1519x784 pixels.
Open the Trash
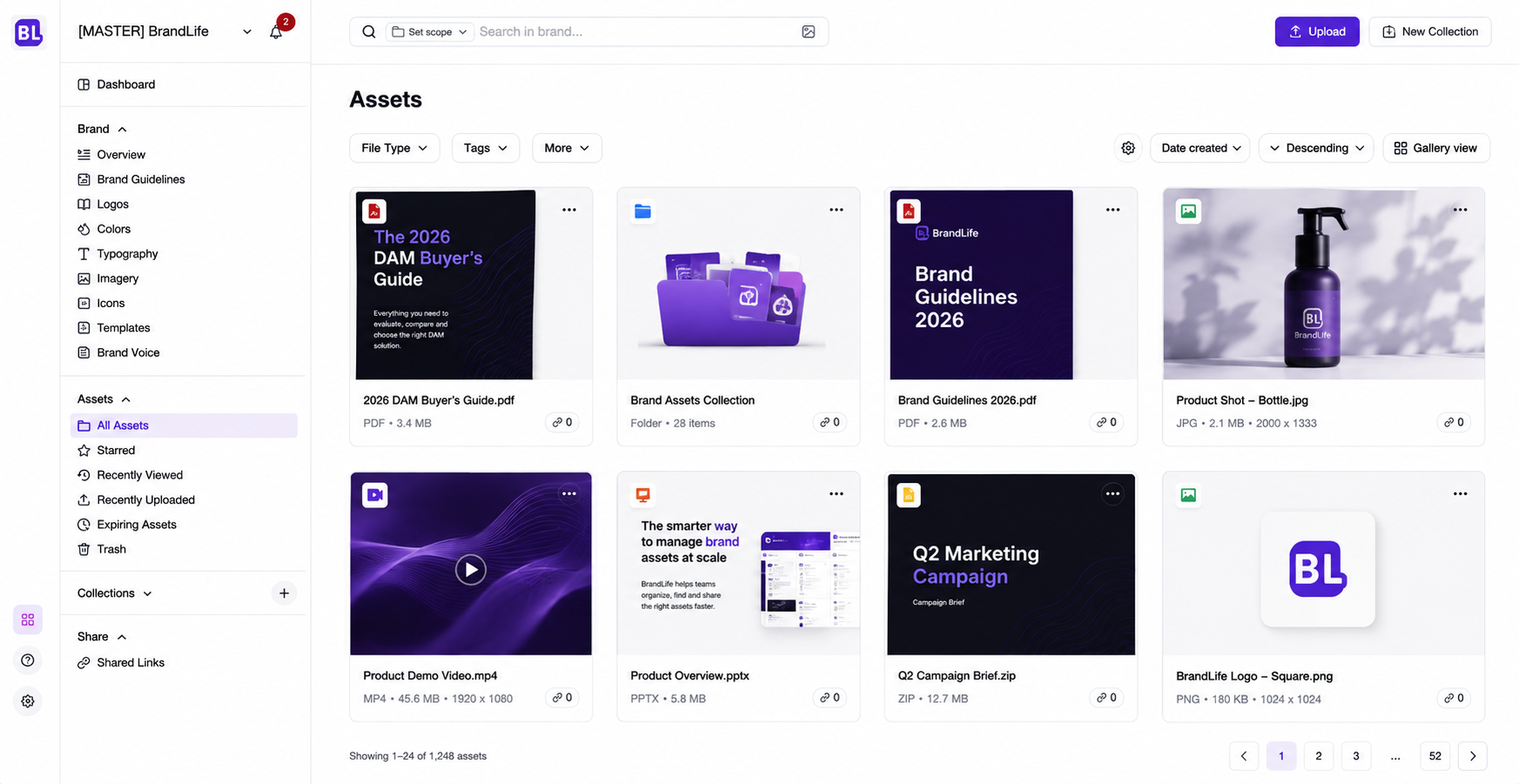[x=102, y=549]
